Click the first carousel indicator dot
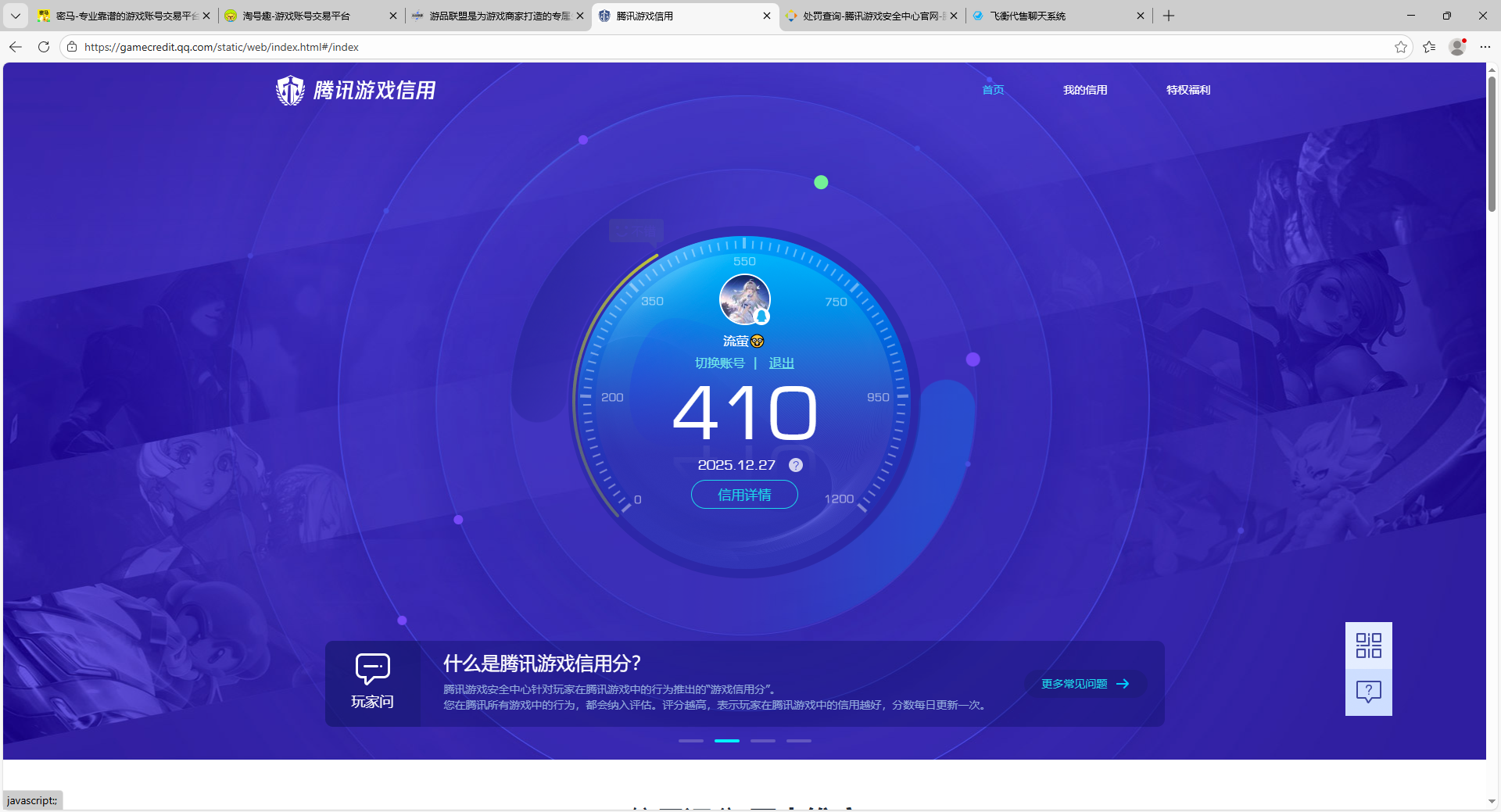 (x=690, y=741)
